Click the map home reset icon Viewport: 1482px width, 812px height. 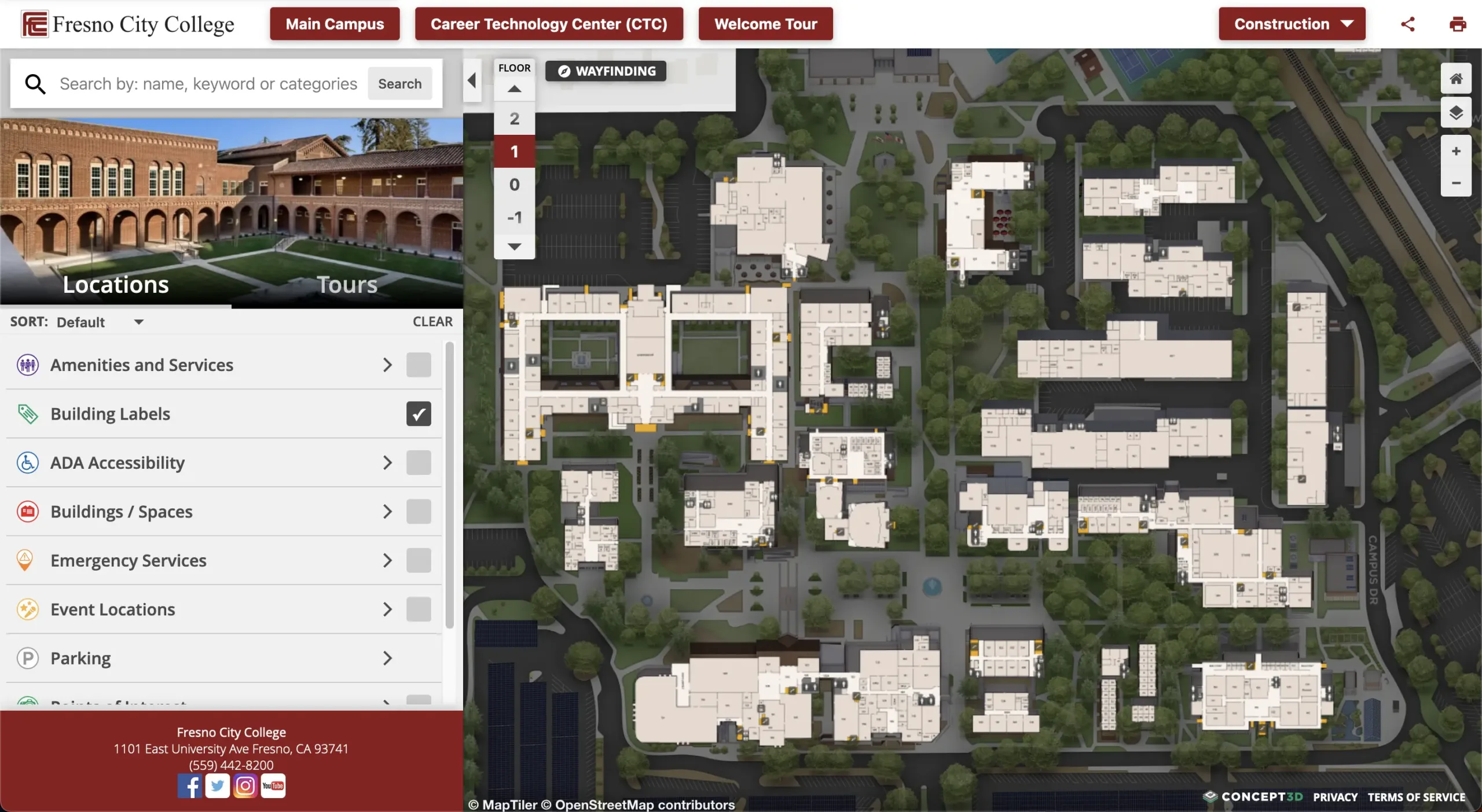point(1456,79)
